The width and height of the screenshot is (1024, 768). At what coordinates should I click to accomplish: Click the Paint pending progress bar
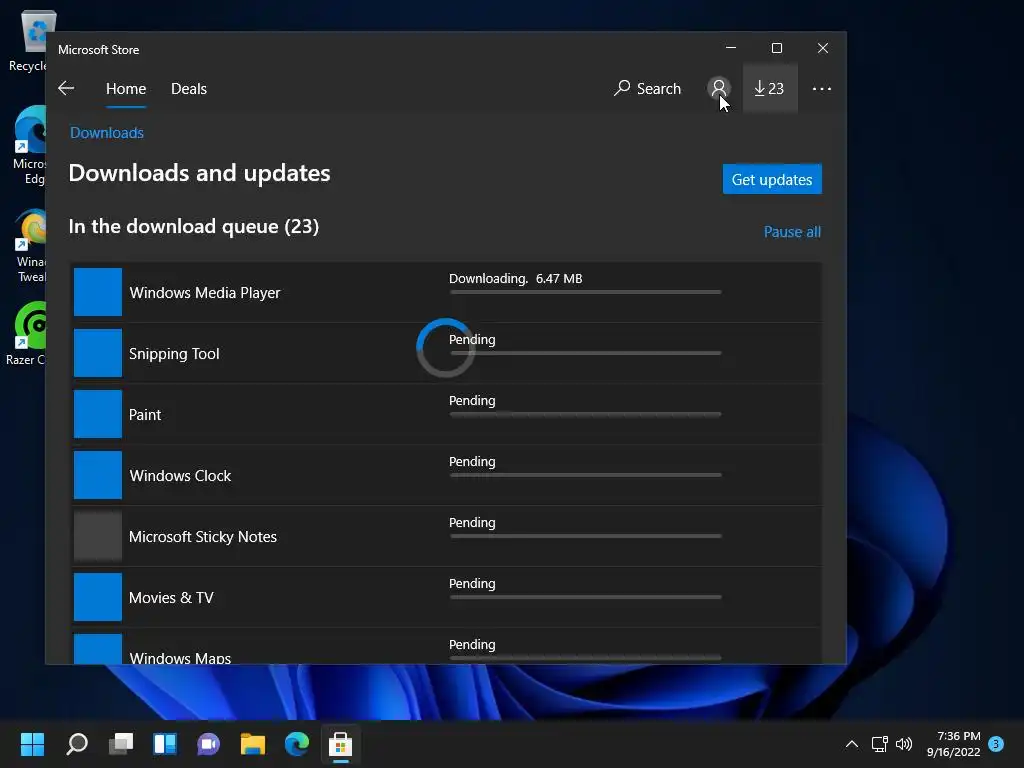coord(585,414)
